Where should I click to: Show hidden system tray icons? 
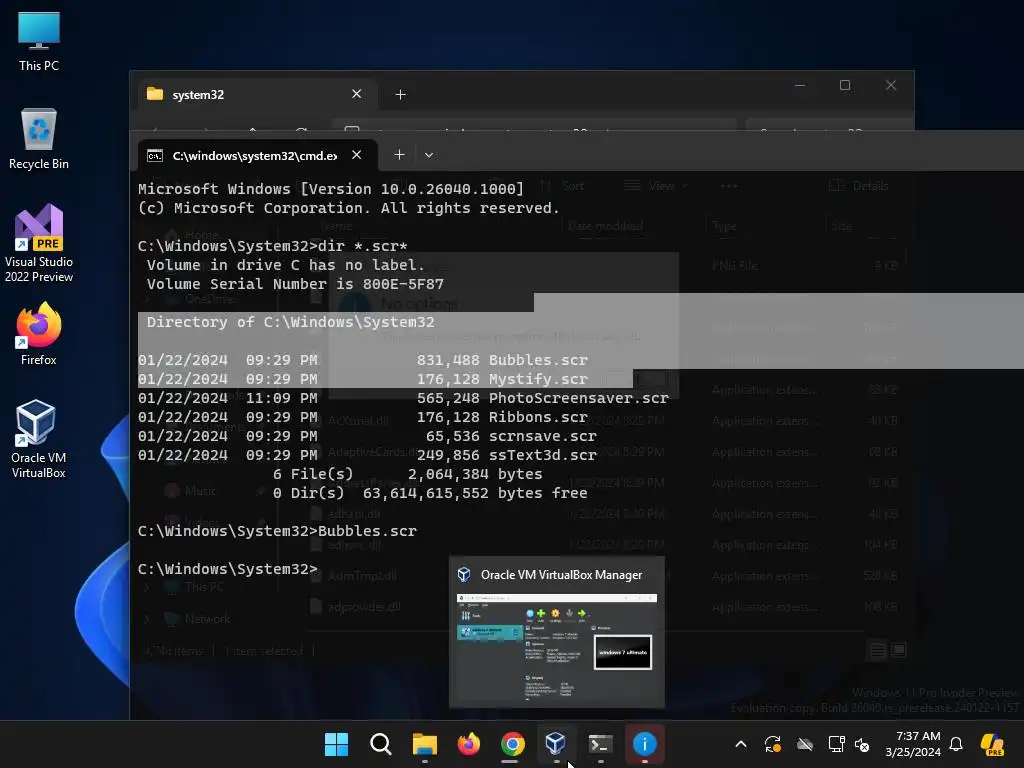pos(741,744)
